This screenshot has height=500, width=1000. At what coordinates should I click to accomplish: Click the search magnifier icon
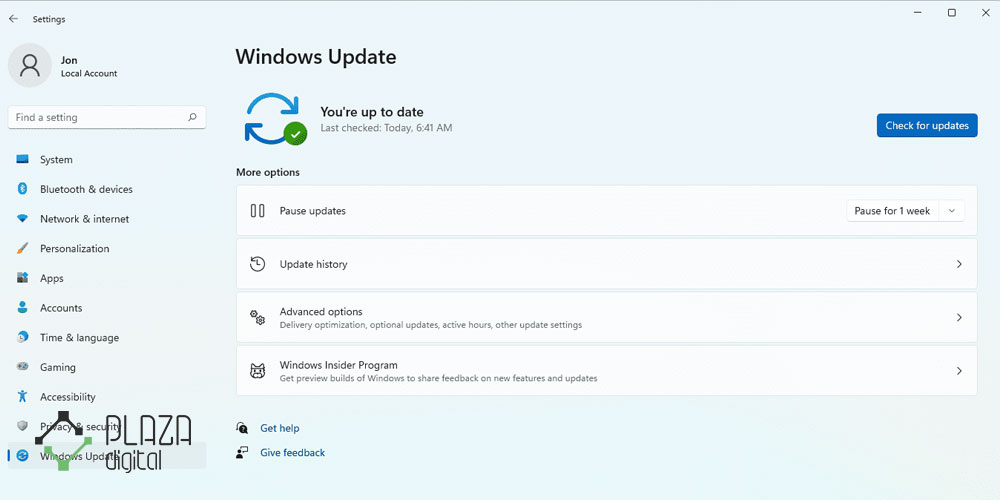tap(192, 117)
